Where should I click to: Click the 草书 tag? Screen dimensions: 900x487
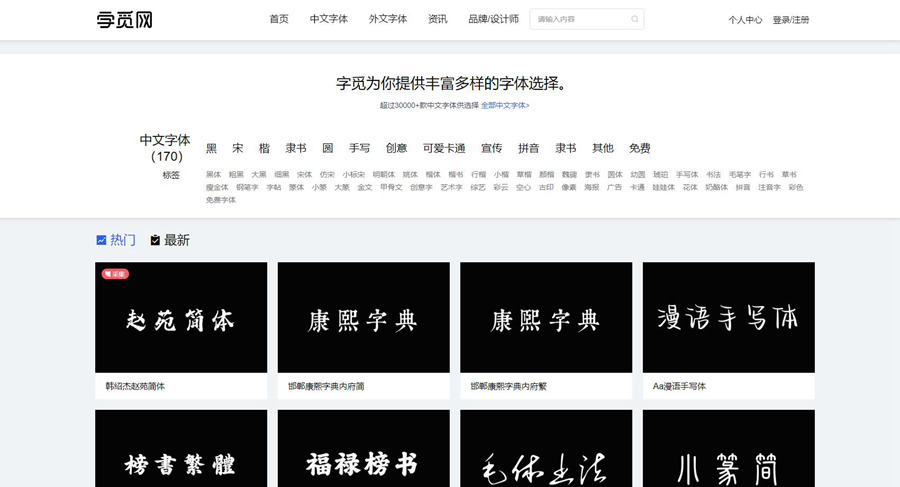(789, 175)
